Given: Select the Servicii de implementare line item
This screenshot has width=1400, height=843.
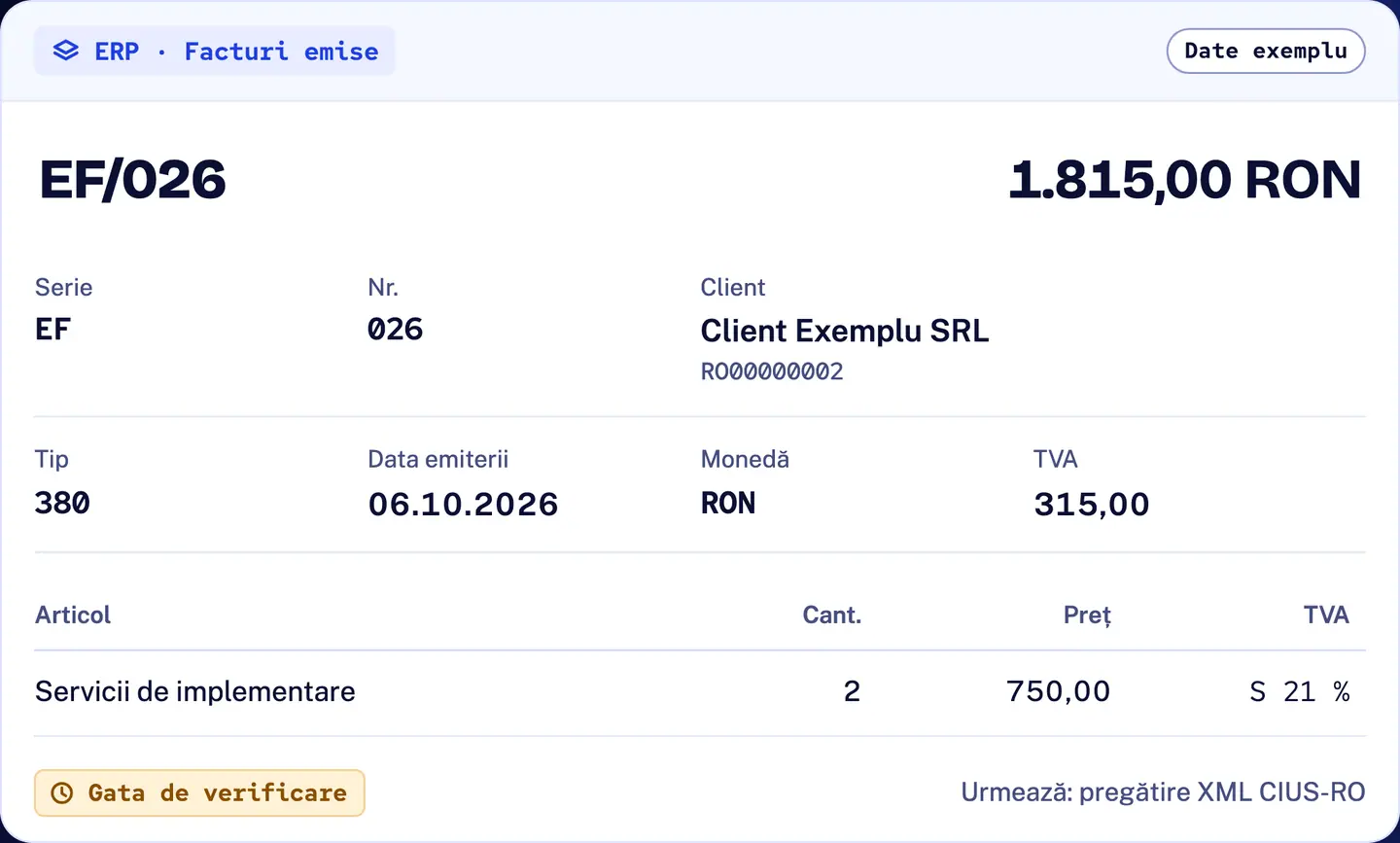Looking at the screenshot, I should click(x=195, y=691).
